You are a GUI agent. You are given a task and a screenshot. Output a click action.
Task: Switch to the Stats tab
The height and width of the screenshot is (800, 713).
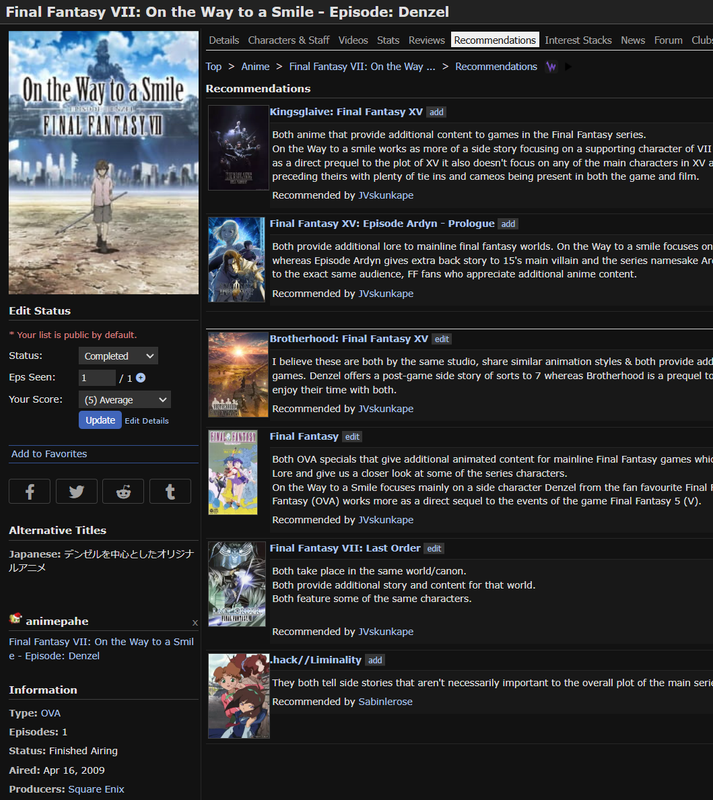pos(388,40)
